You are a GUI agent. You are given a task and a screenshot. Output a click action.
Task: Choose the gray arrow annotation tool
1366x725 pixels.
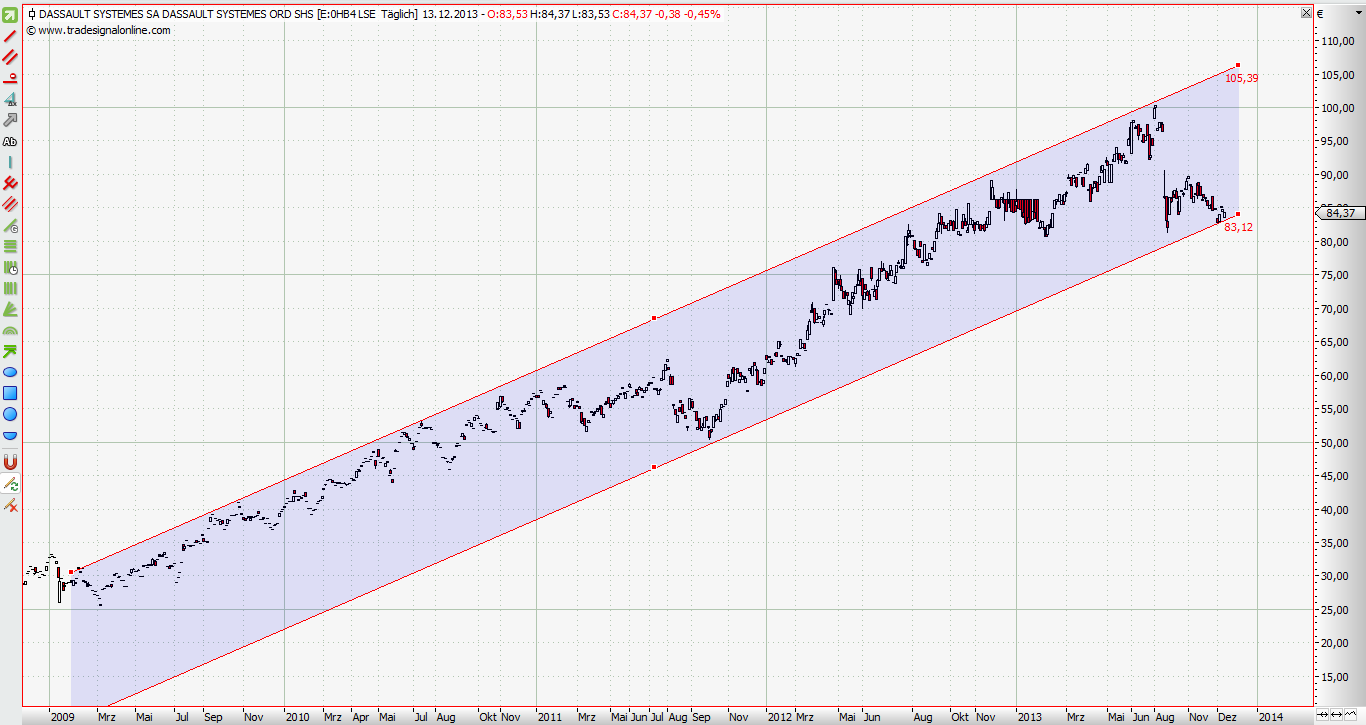[x=10, y=120]
